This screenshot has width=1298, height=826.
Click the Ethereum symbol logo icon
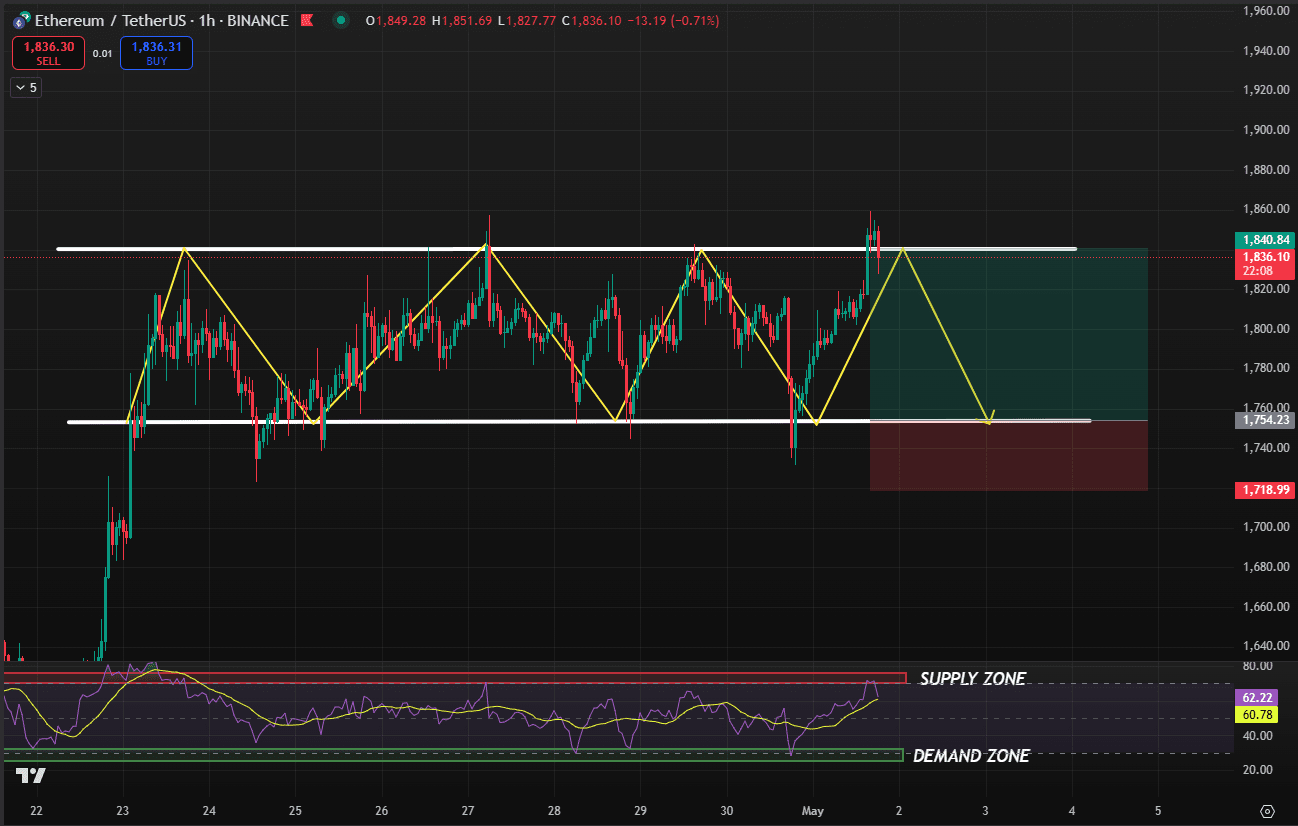pos(21,20)
